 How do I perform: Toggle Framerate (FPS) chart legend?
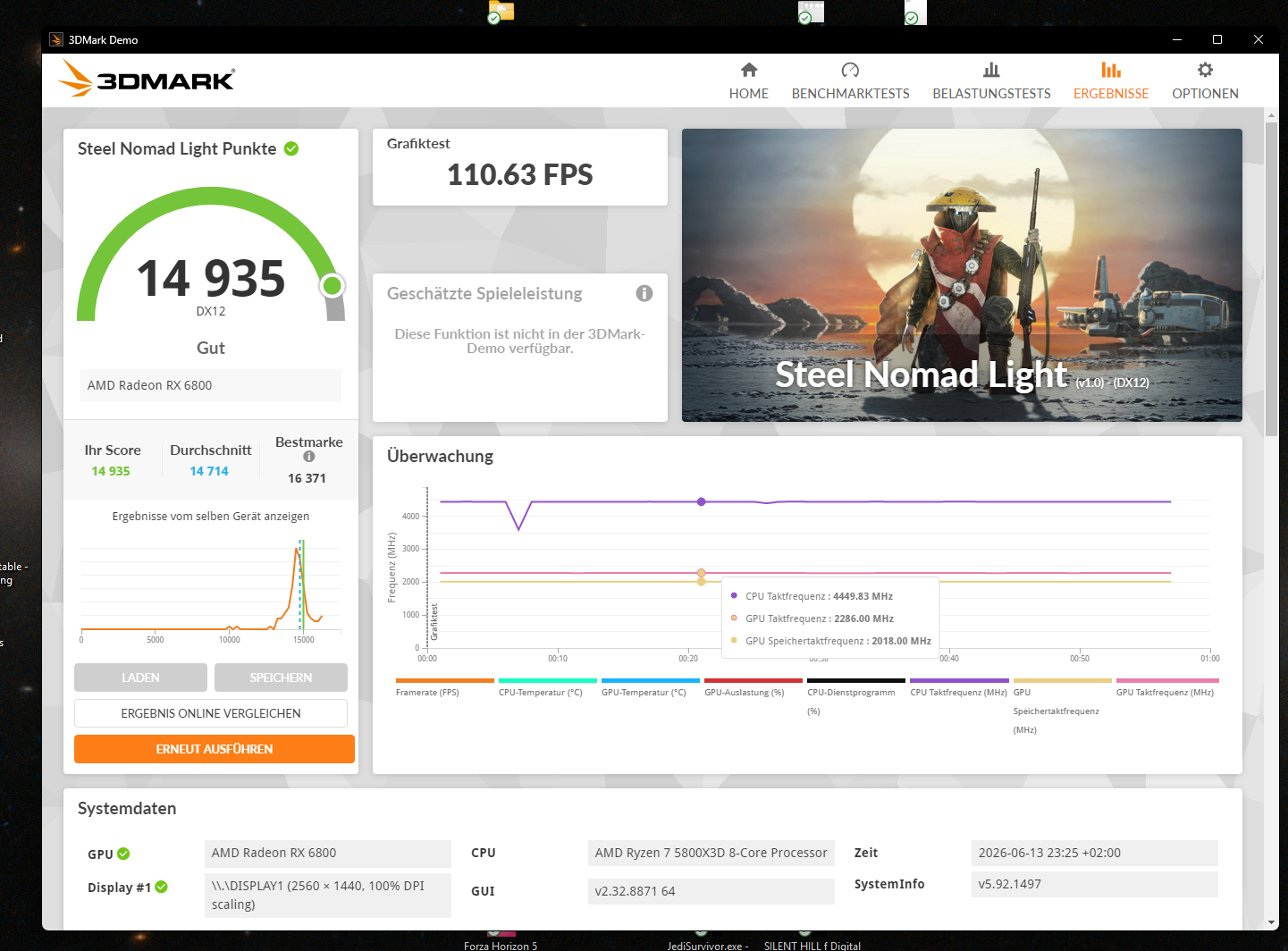click(444, 687)
